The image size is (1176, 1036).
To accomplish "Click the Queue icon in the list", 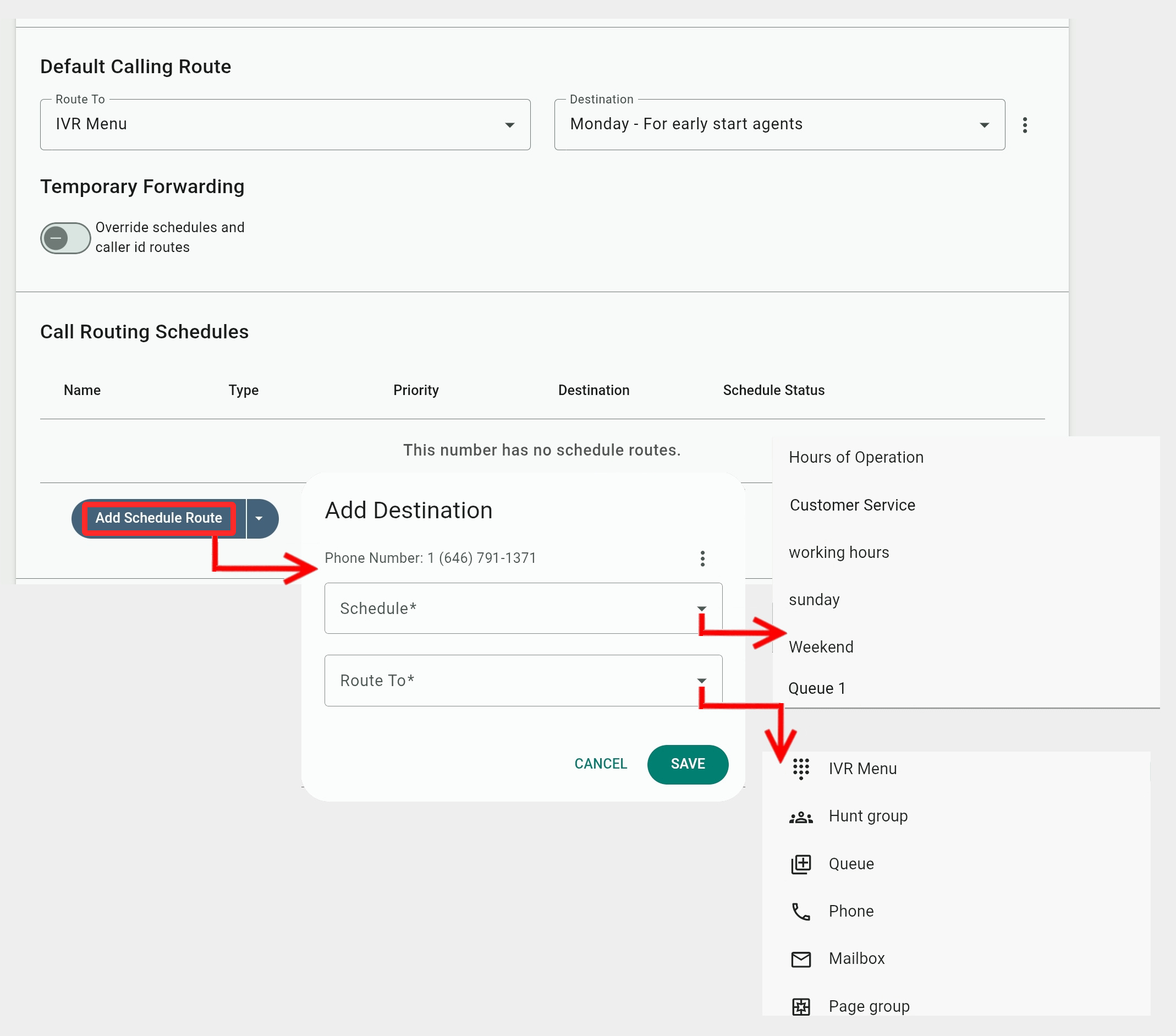I will pyautogui.click(x=801, y=864).
